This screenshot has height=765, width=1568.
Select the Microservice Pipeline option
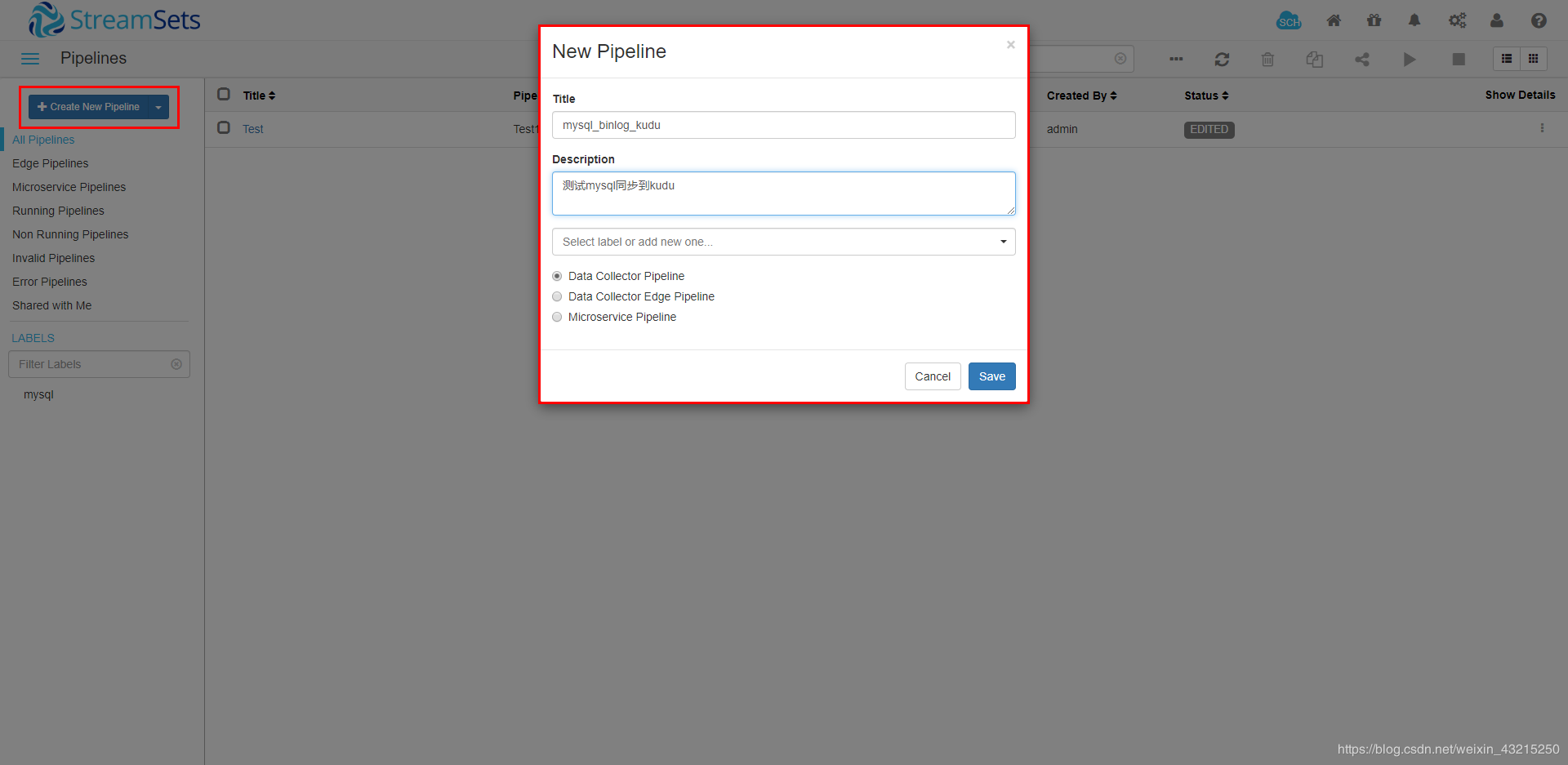tap(557, 317)
